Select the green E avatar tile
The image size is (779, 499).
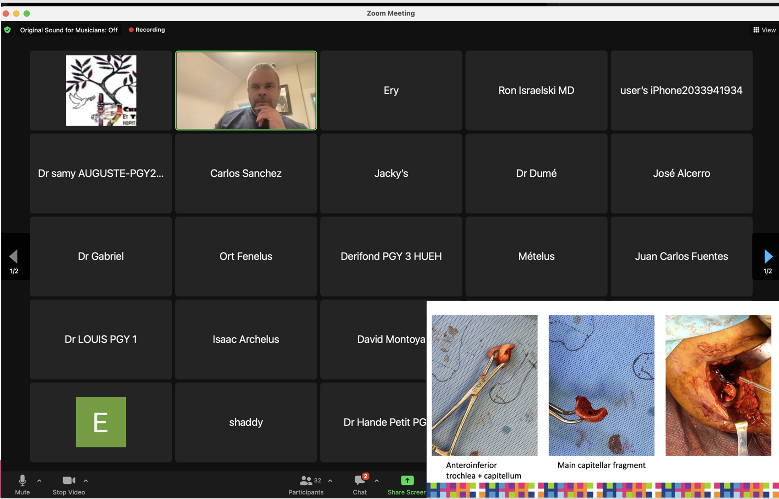[101, 422]
